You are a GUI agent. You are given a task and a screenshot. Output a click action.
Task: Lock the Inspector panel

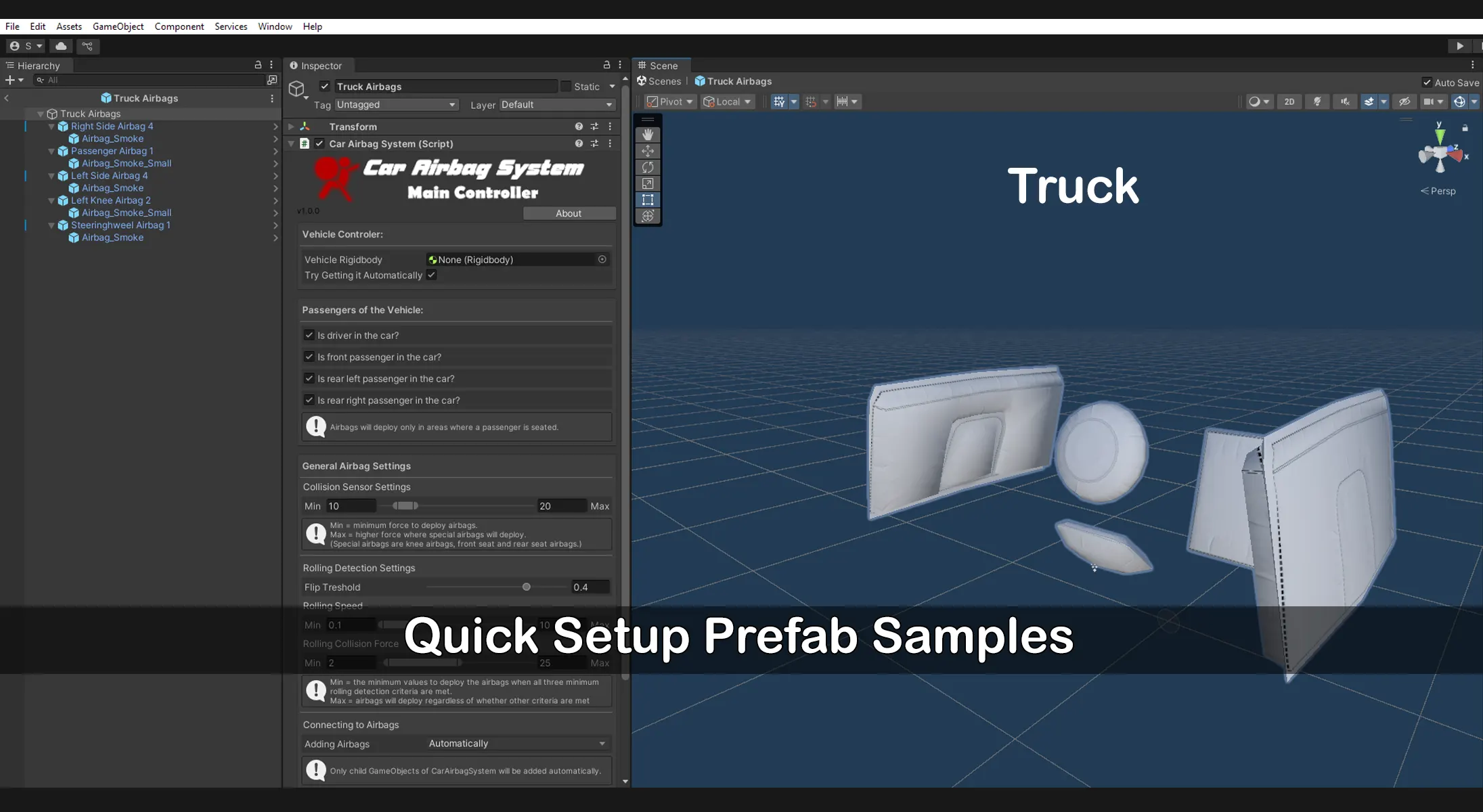coord(606,65)
